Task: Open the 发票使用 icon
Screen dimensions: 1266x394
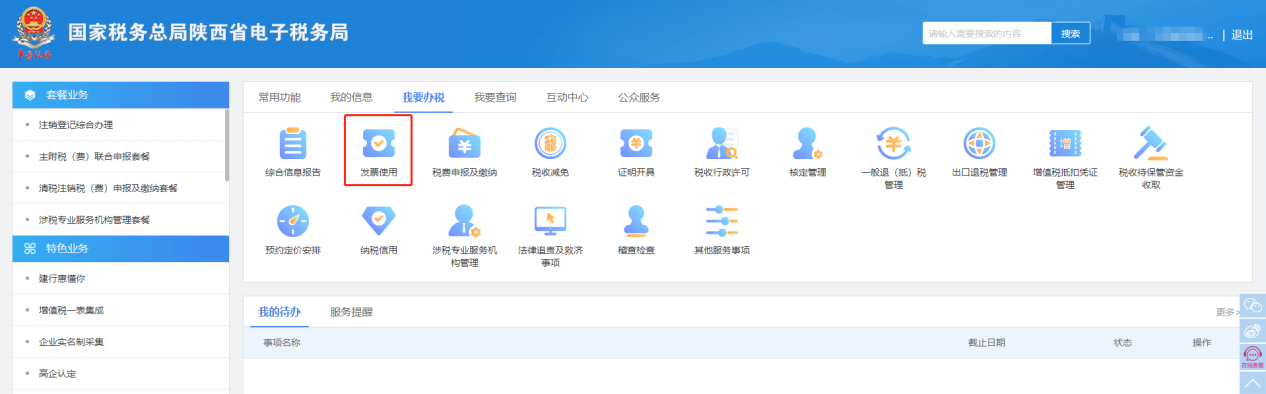Action: pos(378,145)
